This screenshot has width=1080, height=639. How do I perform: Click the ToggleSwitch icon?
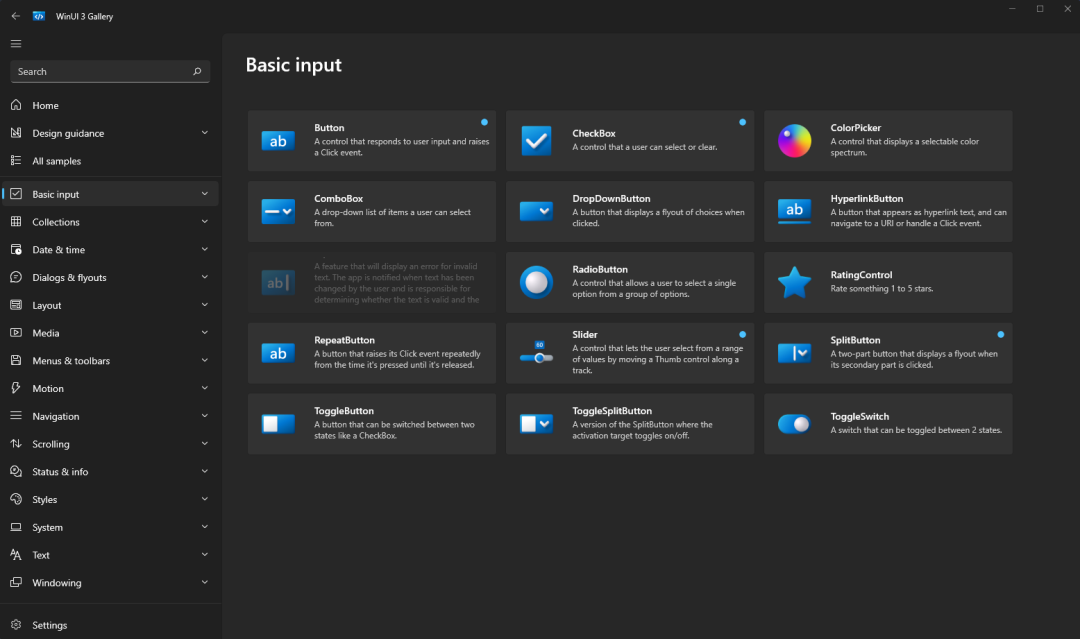coord(794,423)
